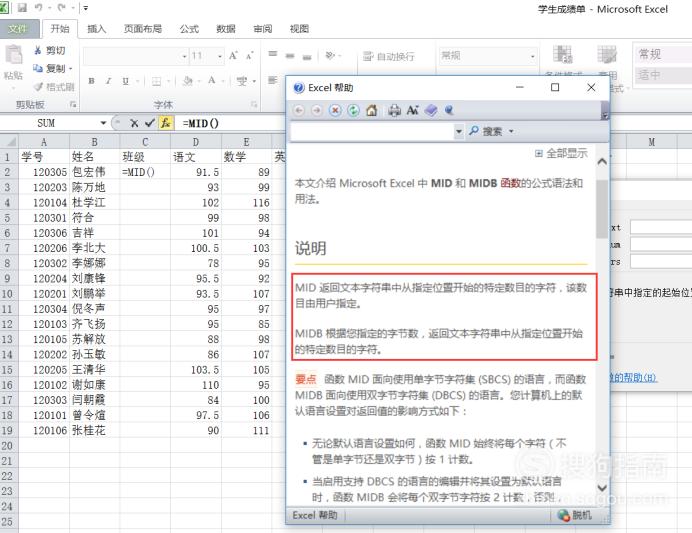692x533 pixels.
Task: Click Table of Contents book icon in Help
Action: 431,110
